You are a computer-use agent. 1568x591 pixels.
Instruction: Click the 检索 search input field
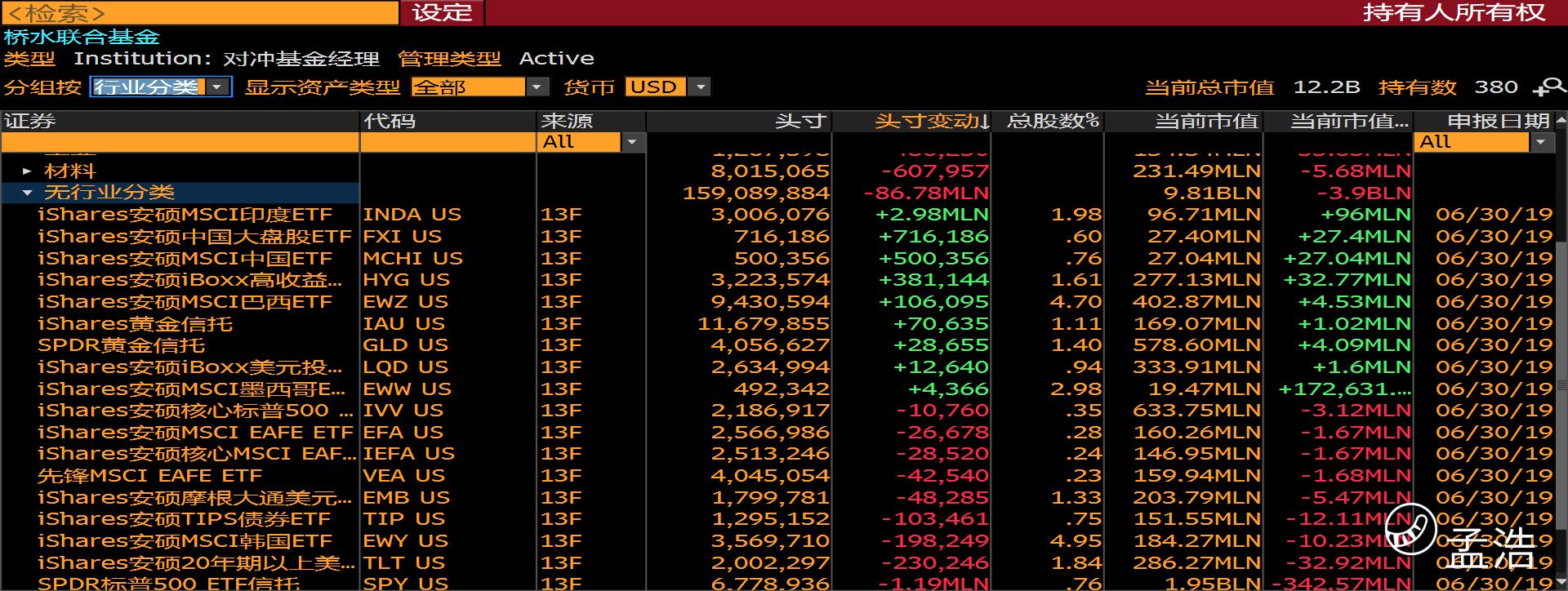coord(200,12)
